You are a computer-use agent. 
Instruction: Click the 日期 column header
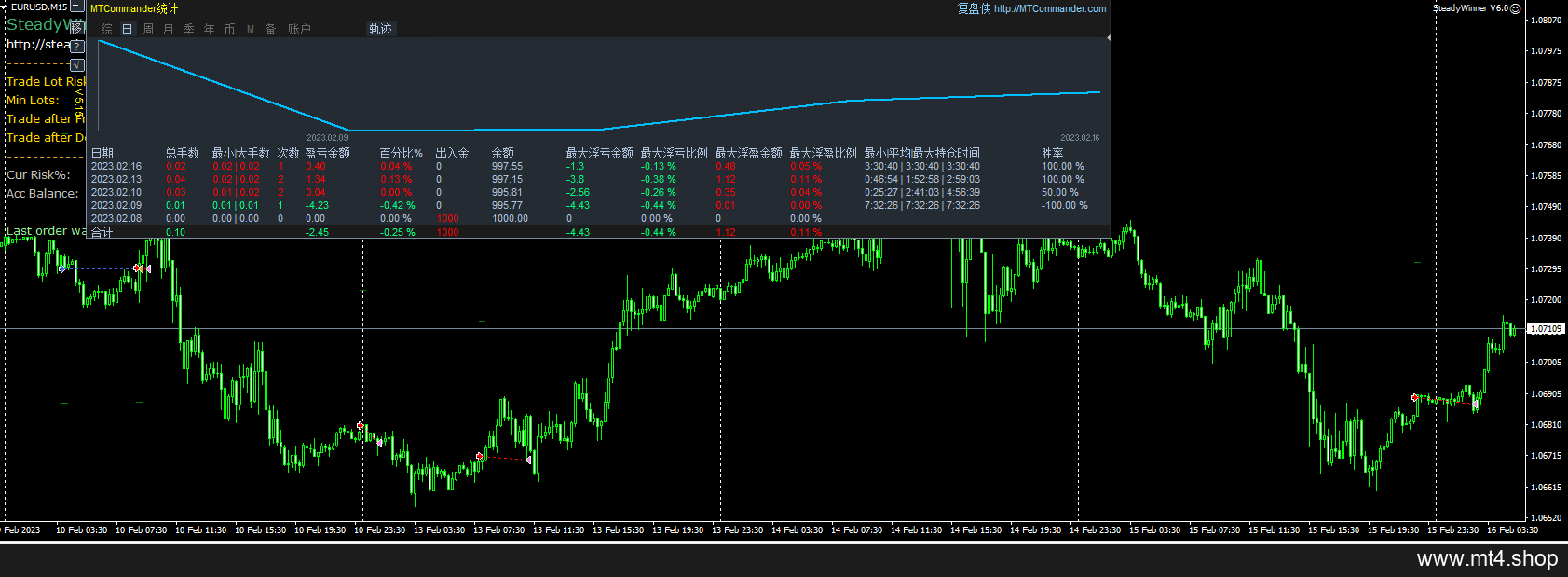(x=102, y=153)
